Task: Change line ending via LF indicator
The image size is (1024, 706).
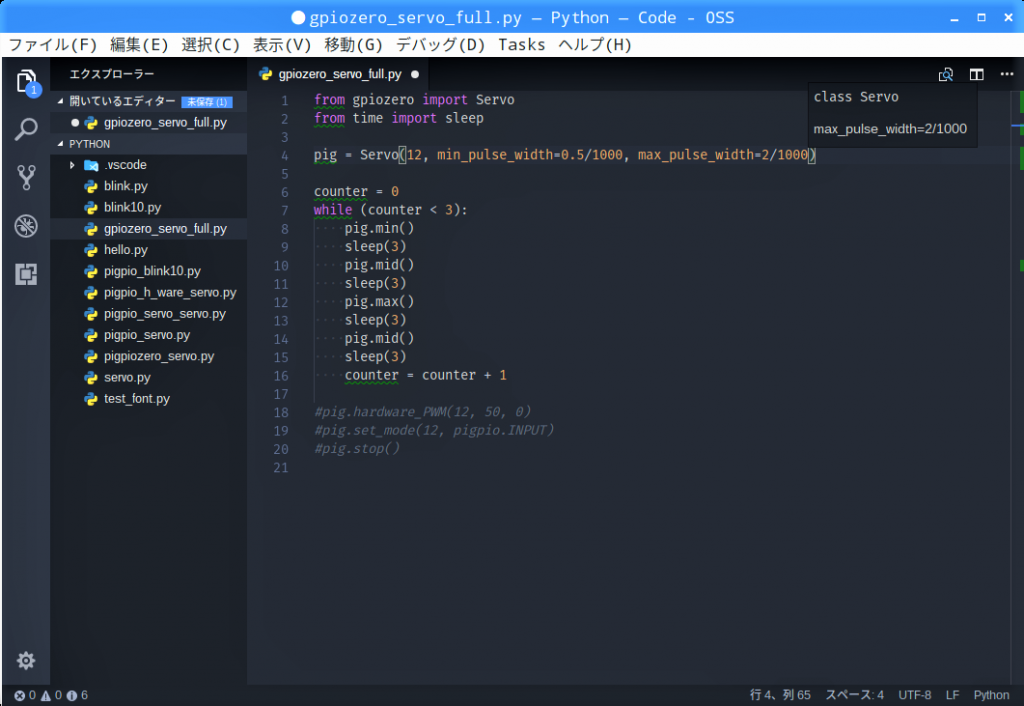Action: pos(952,695)
